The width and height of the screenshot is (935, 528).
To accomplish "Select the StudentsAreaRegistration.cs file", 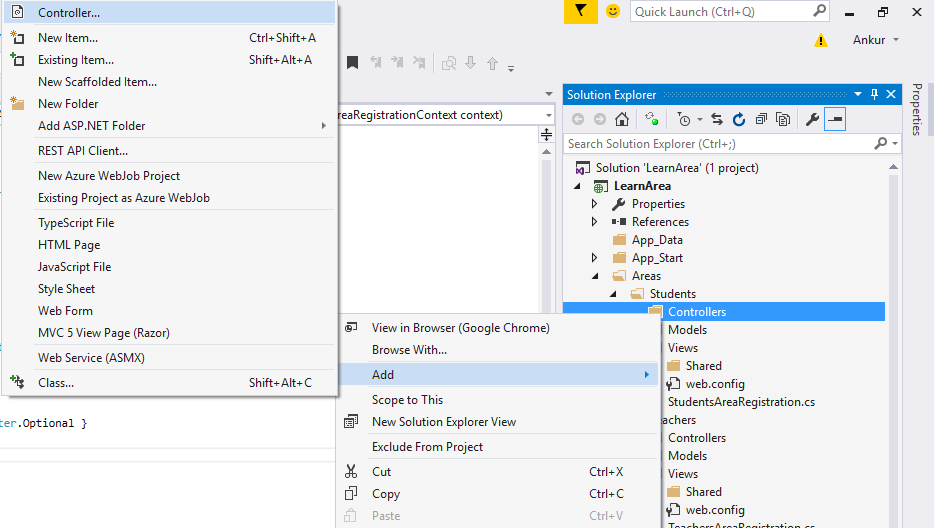I will click(740, 402).
